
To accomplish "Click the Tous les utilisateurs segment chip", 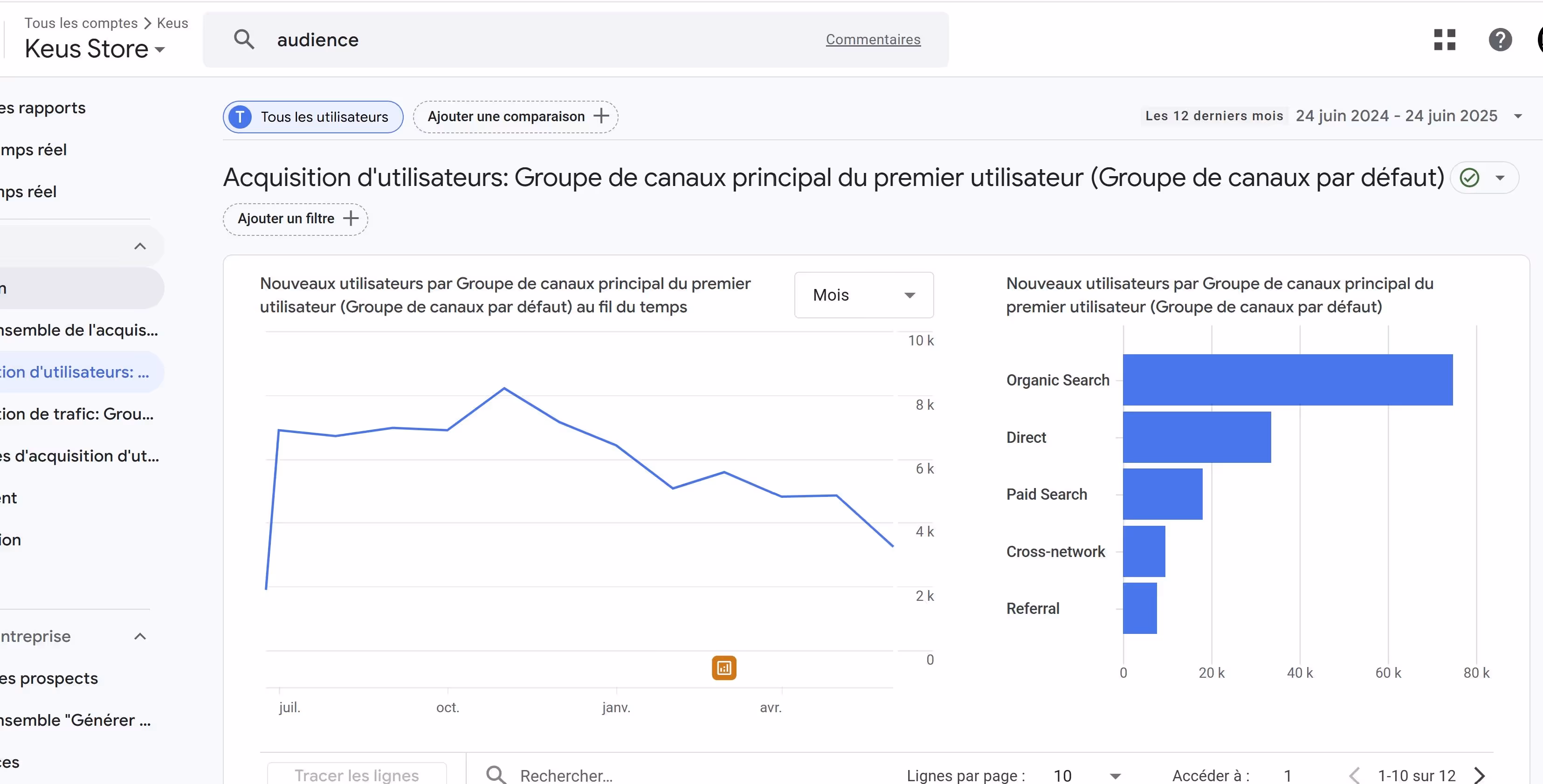I will click(313, 117).
